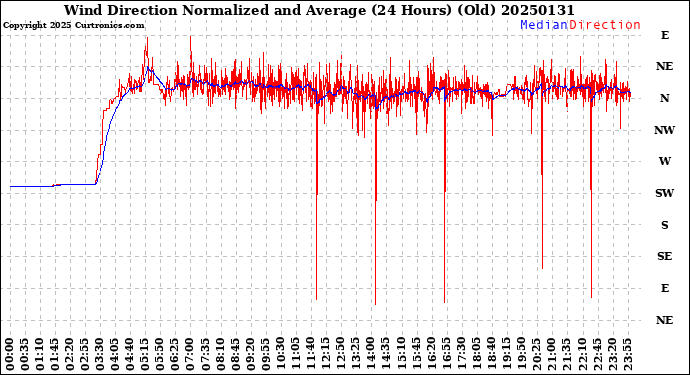The image size is (690, 375).
Task: Click the blue Median legend label
Action: (544, 25)
